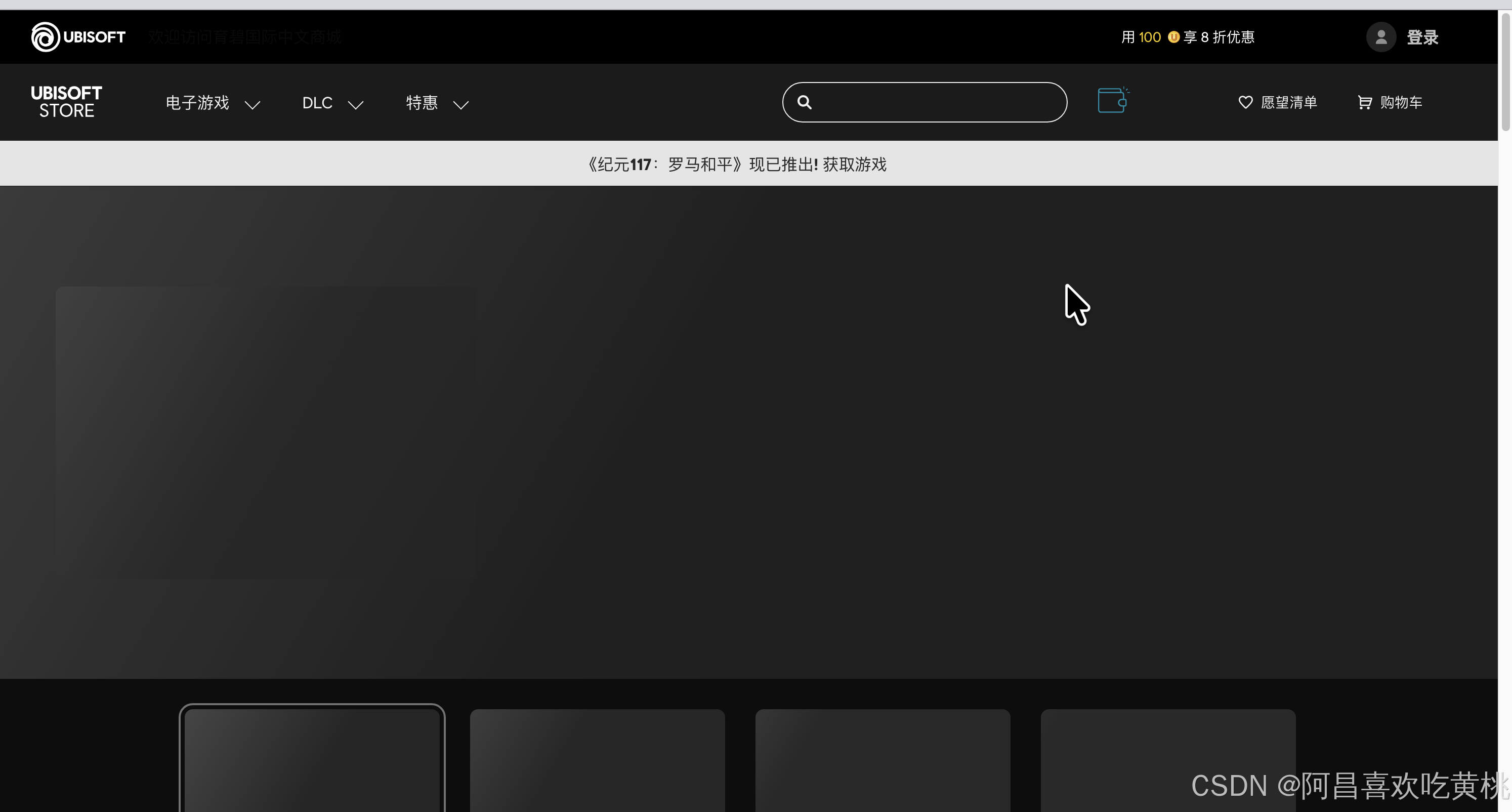Click the shopping cart icon
The width and height of the screenshot is (1512, 812).
click(1365, 103)
